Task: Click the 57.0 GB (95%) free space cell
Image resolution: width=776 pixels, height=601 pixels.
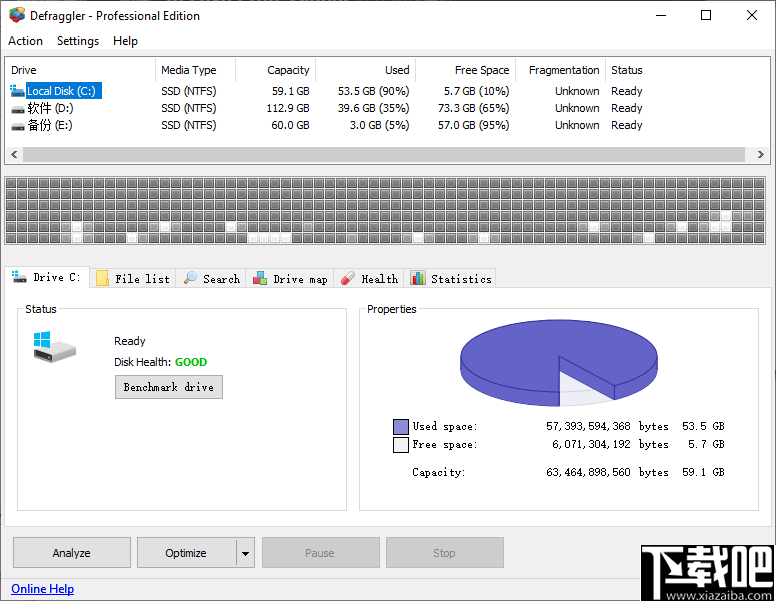Action: point(474,125)
